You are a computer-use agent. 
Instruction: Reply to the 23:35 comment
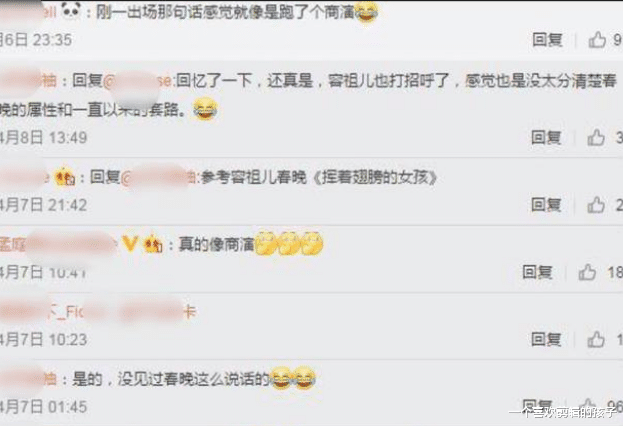coord(548,40)
